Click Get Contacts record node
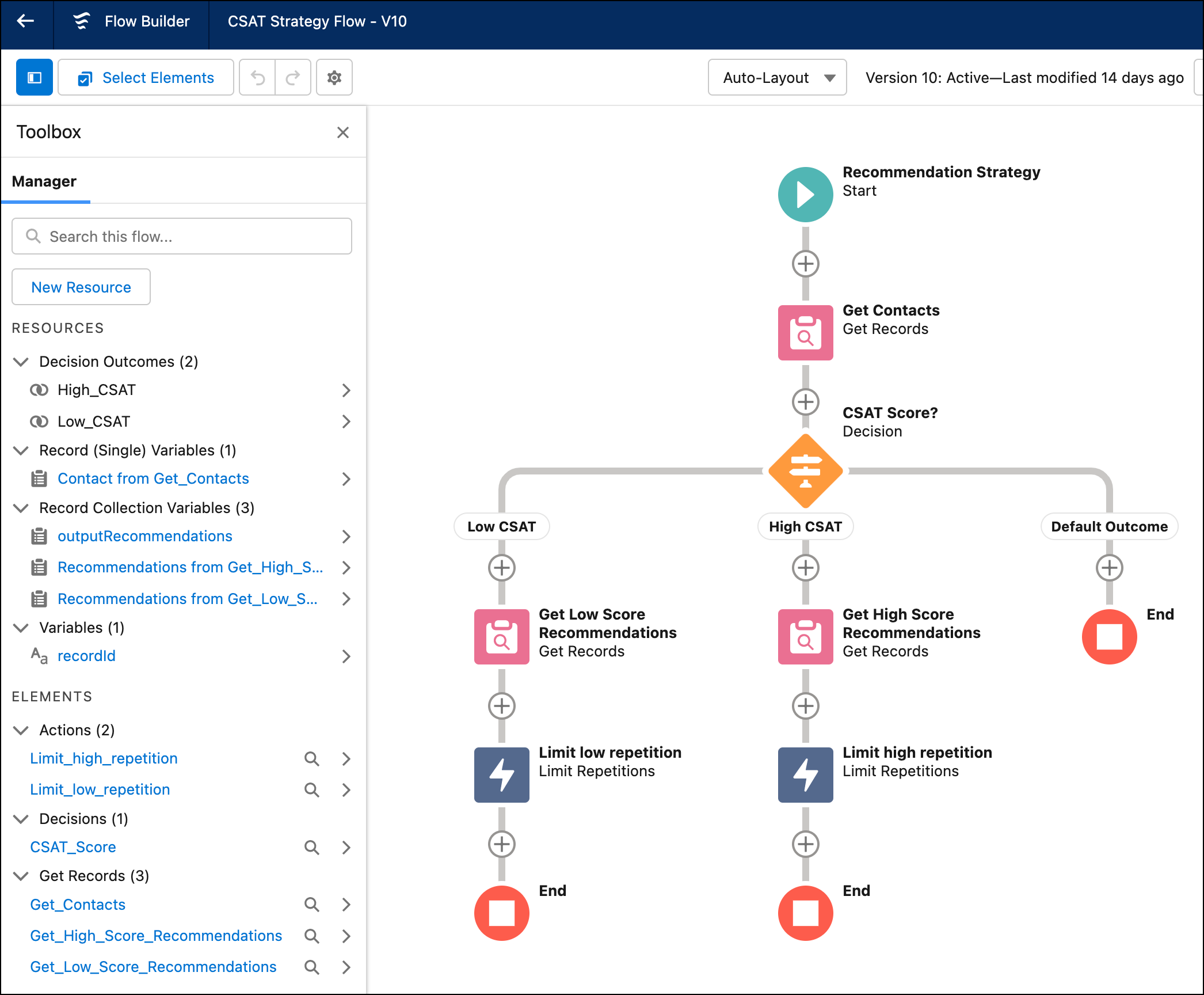 pos(806,333)
